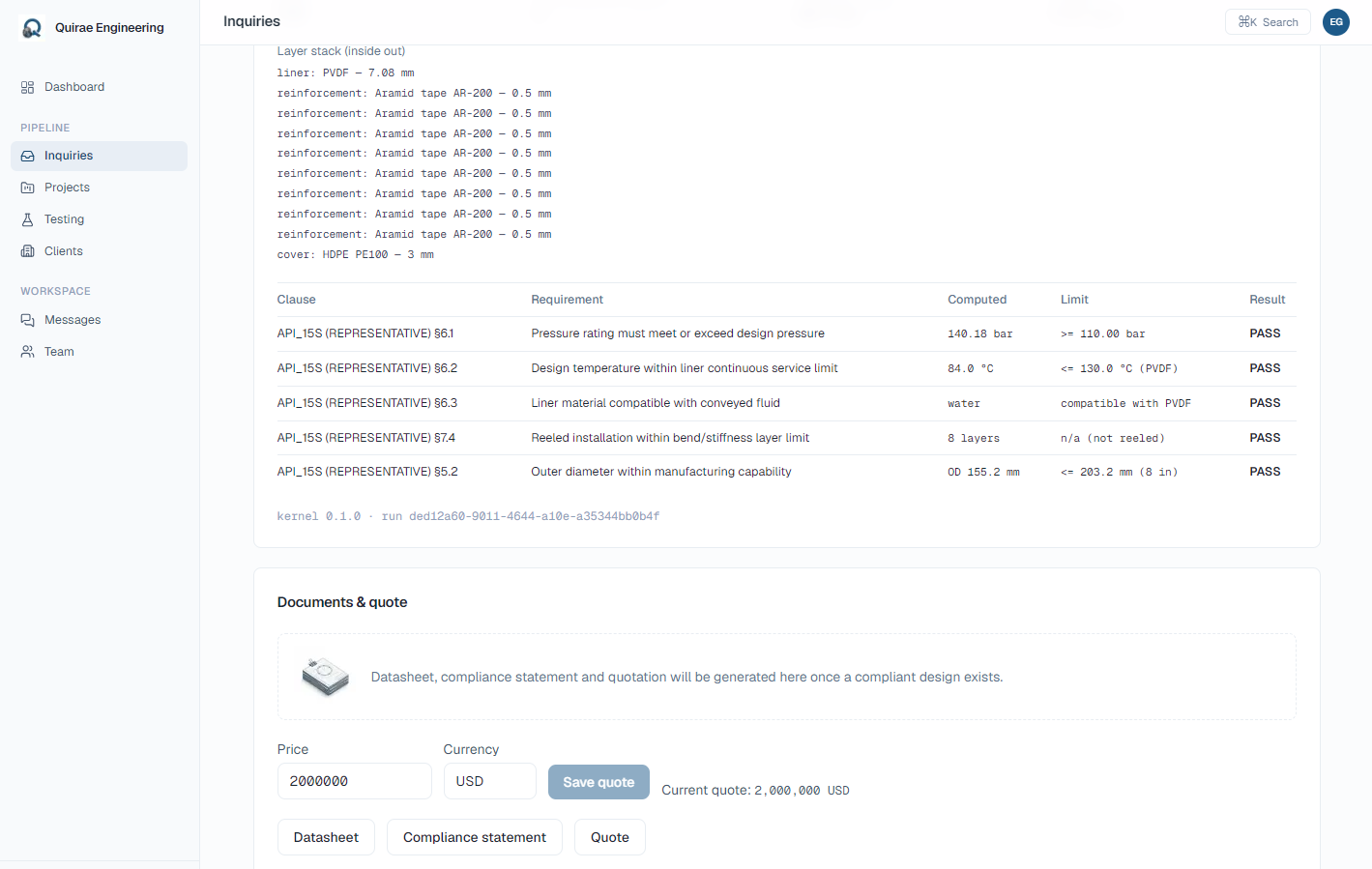Click the clause §7.4 cell
Viewport: 1372px width, 869px height.
366,438
